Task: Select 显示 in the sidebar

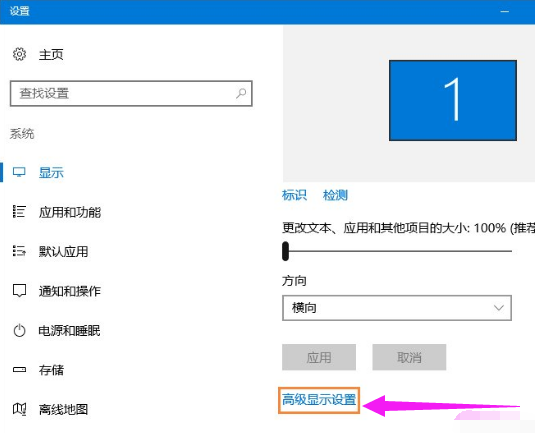Action: pyautogui.click(x=51, y=172)
